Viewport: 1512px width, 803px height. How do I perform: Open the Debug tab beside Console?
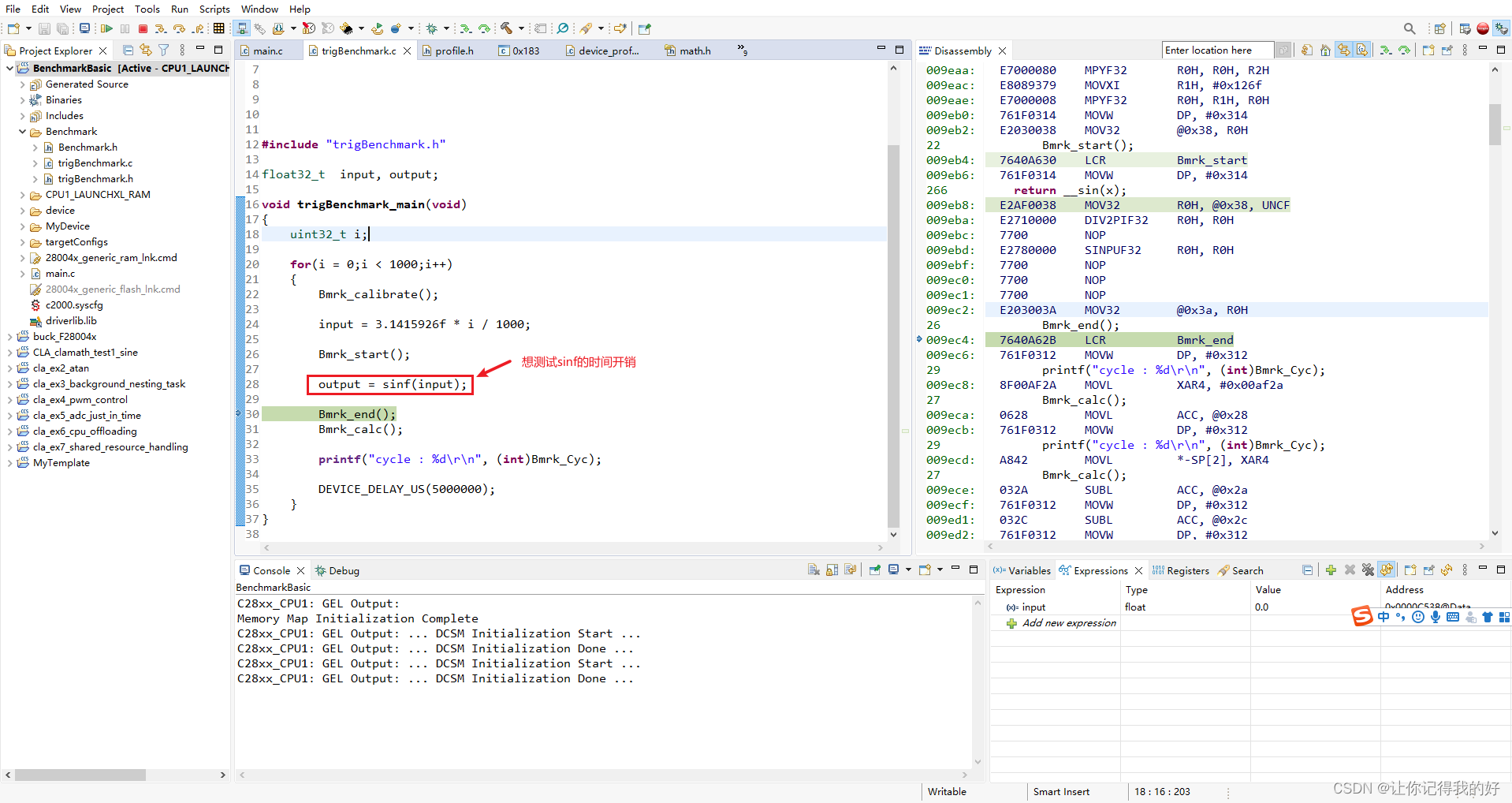337,570
